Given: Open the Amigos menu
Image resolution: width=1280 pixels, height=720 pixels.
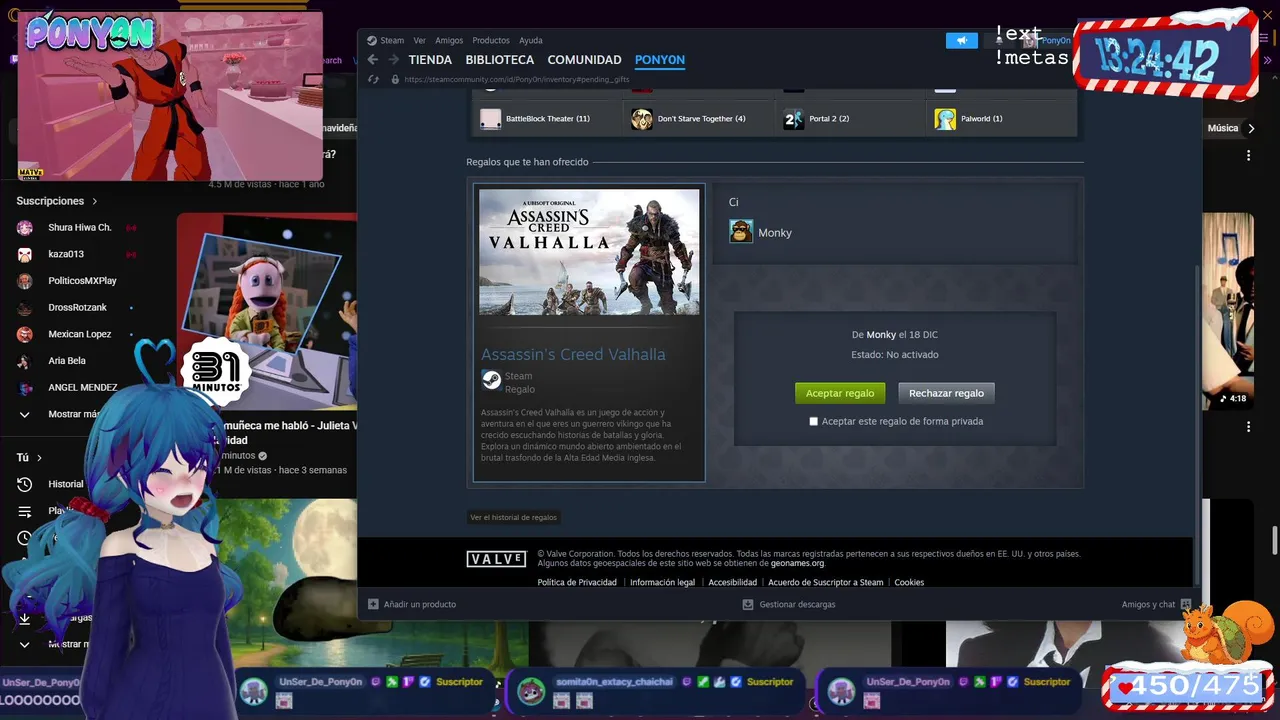Looking at the screenshot, I should pyautogui.click(x=449, y=41).
